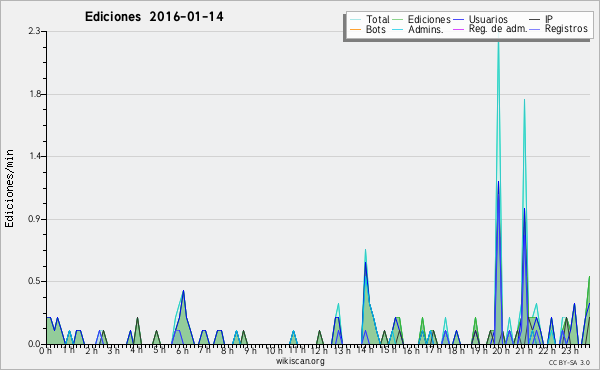Select the 'Total' legend label
600x370 pixels.
378,19
